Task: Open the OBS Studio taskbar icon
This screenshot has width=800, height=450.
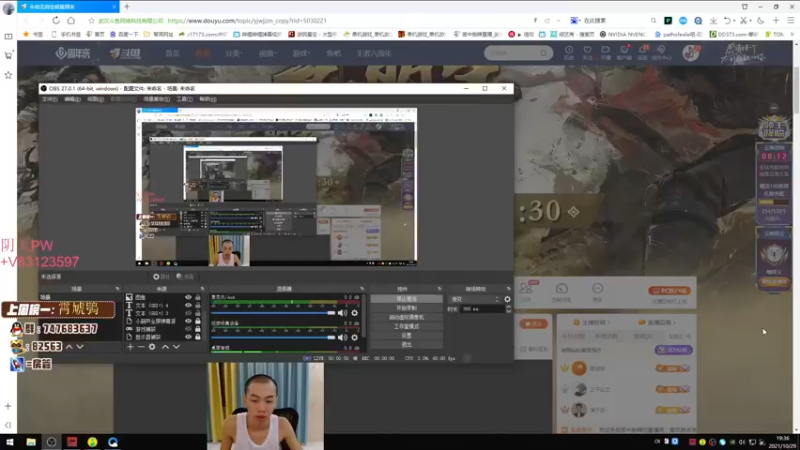Action: point(52,442)
